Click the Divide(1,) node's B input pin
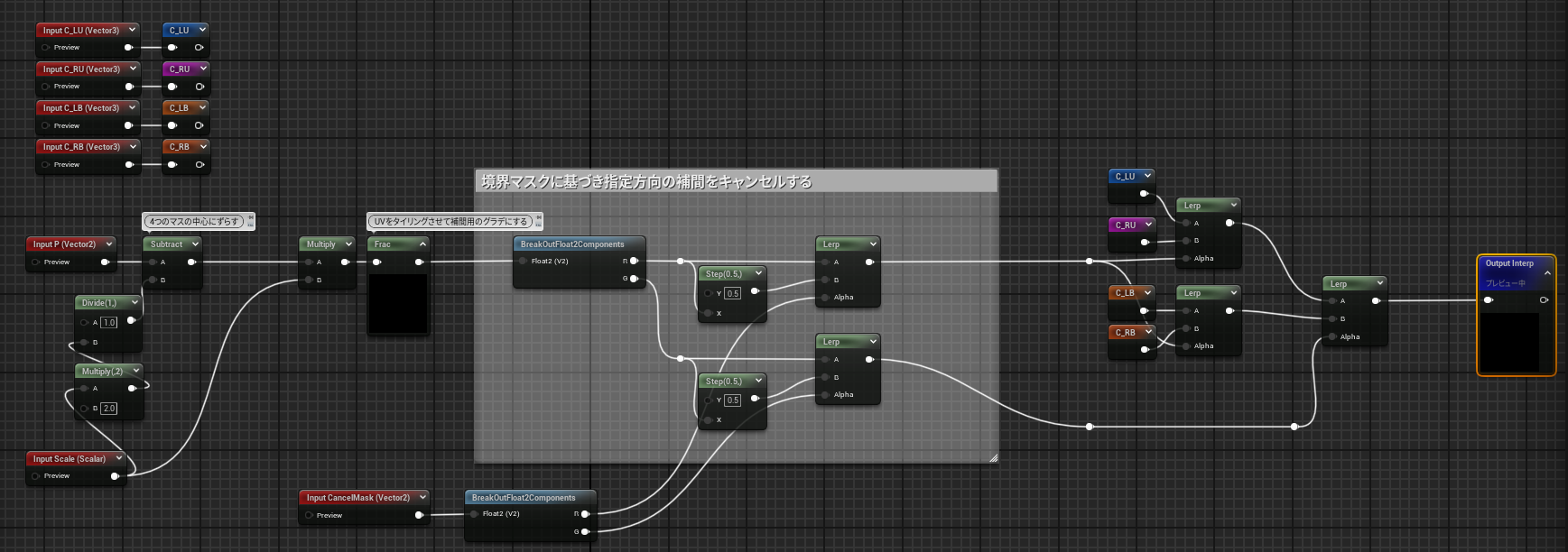Viewport: 1568px width, 552px height. pos(84,343)
